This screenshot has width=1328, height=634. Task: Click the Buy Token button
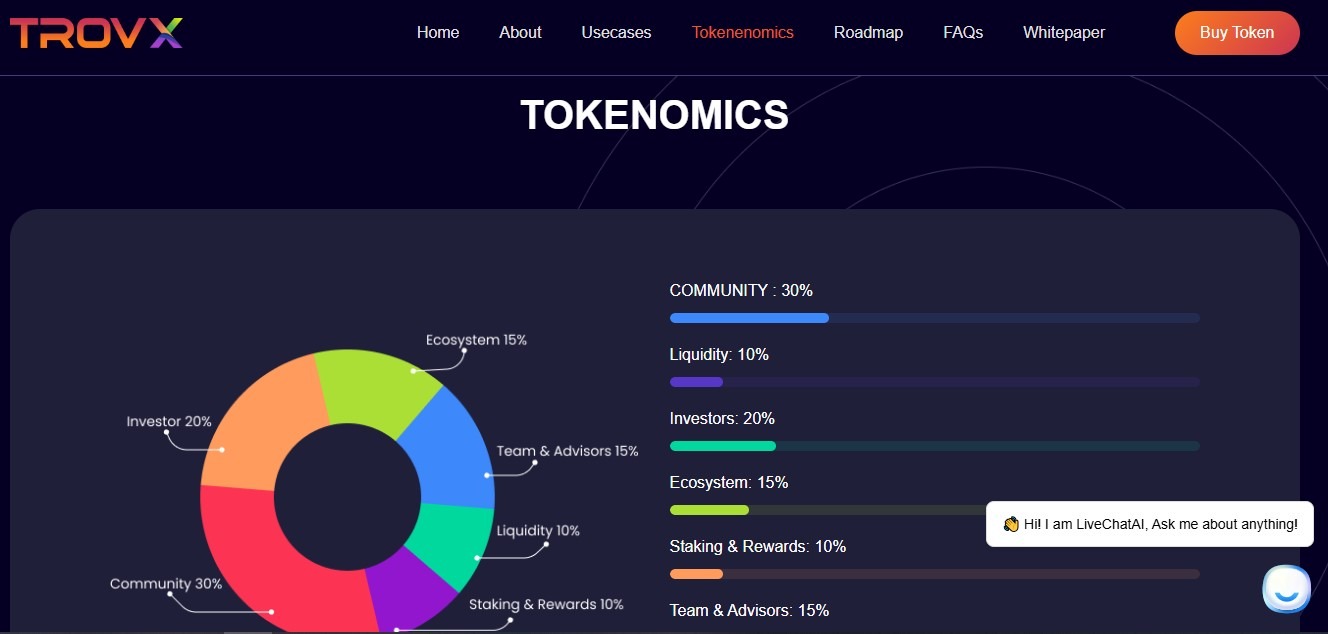coord(1236,32)
